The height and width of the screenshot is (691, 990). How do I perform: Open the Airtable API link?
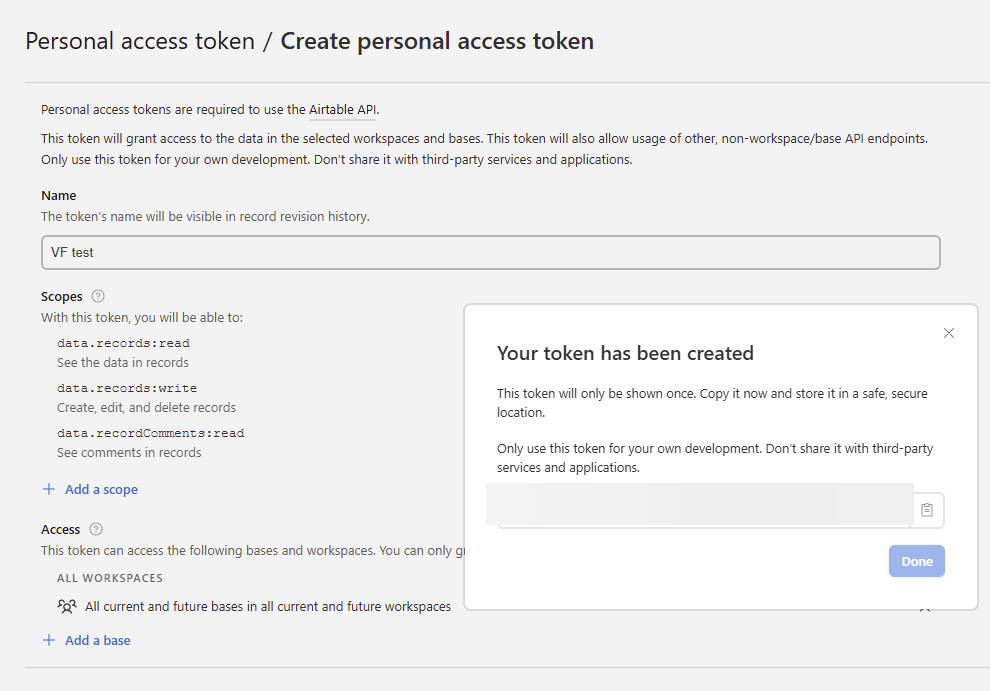pyautogui.click(x=342, y=110)
